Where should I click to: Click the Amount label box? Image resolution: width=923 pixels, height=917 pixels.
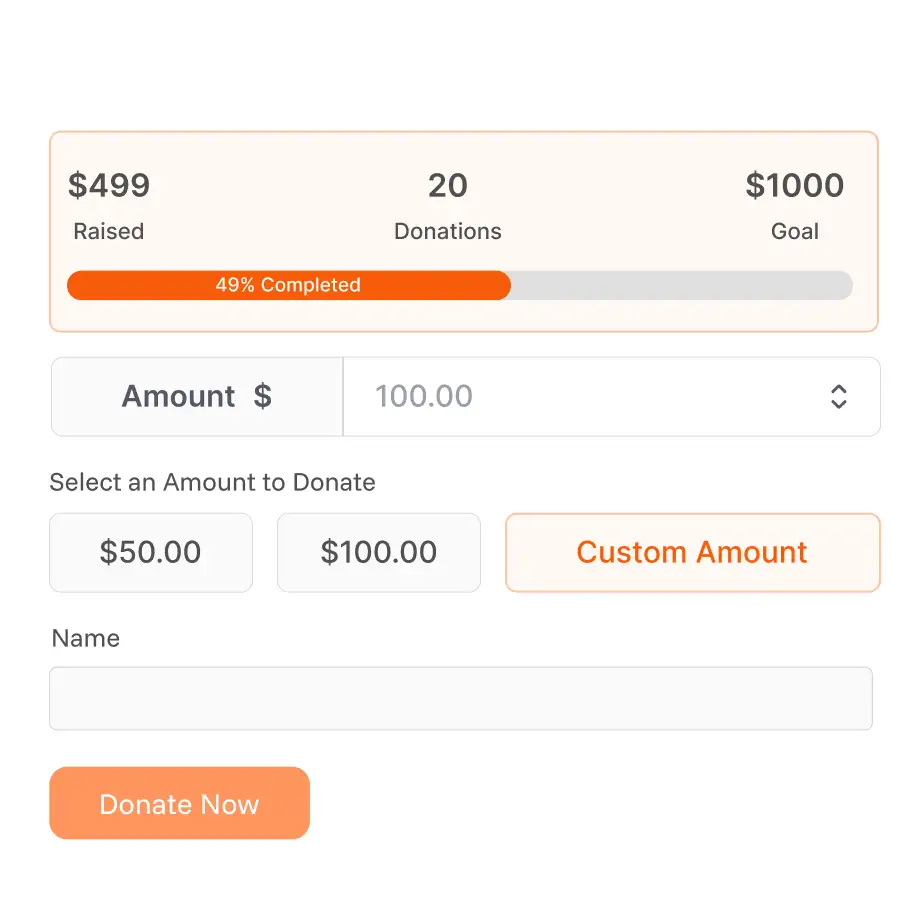pos(180,397)
